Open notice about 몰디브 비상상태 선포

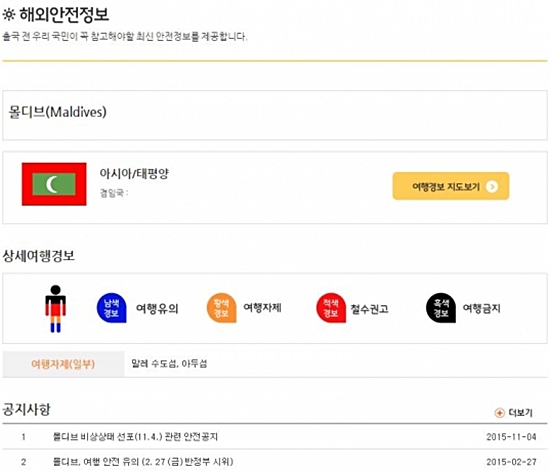pos(135,437)
